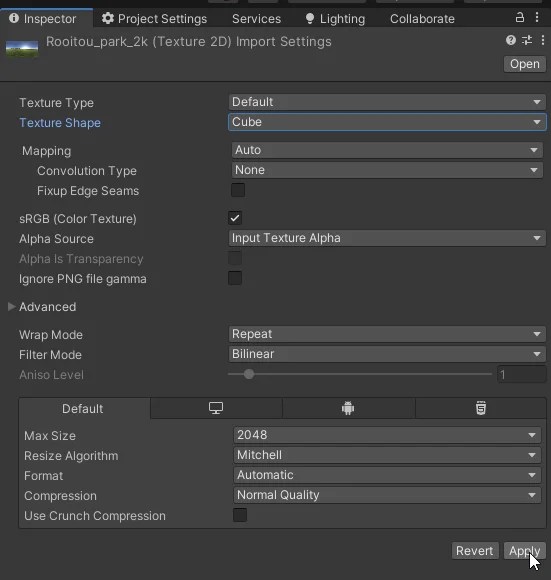
Task: Open the Project Settings tab
Action: (154, 18)
